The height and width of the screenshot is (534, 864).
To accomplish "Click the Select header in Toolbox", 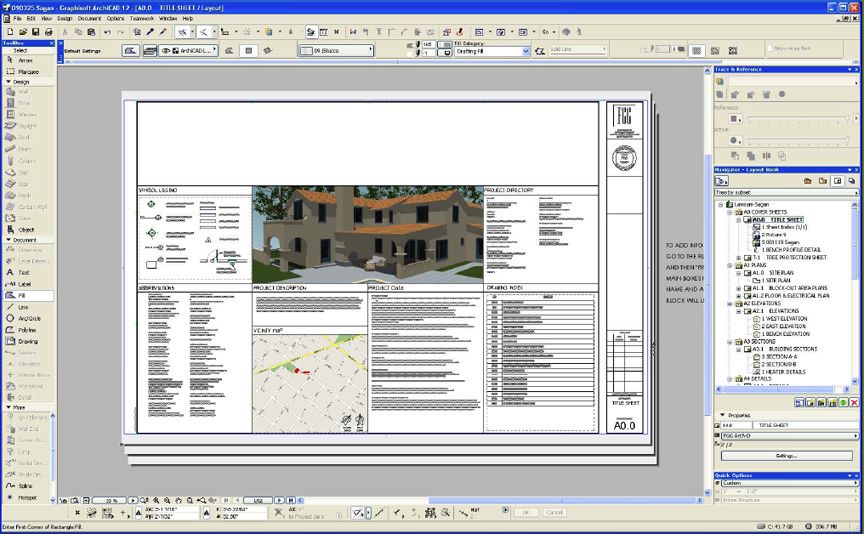I will 21,50.
